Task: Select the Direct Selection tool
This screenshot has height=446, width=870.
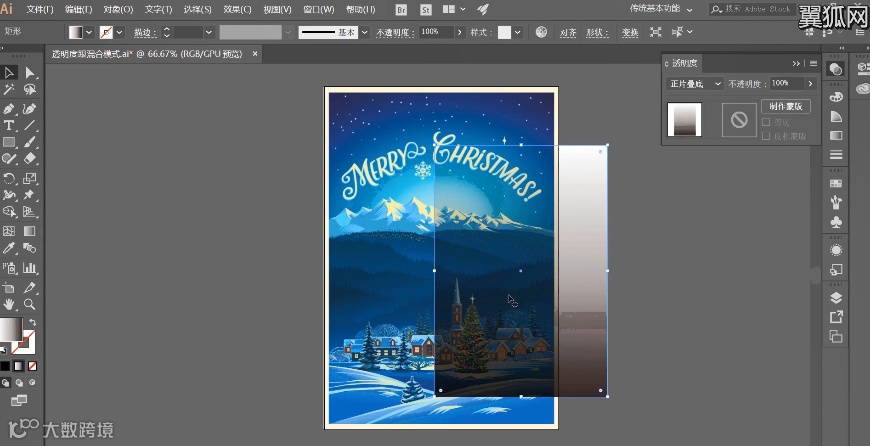Action: (30, 73)
